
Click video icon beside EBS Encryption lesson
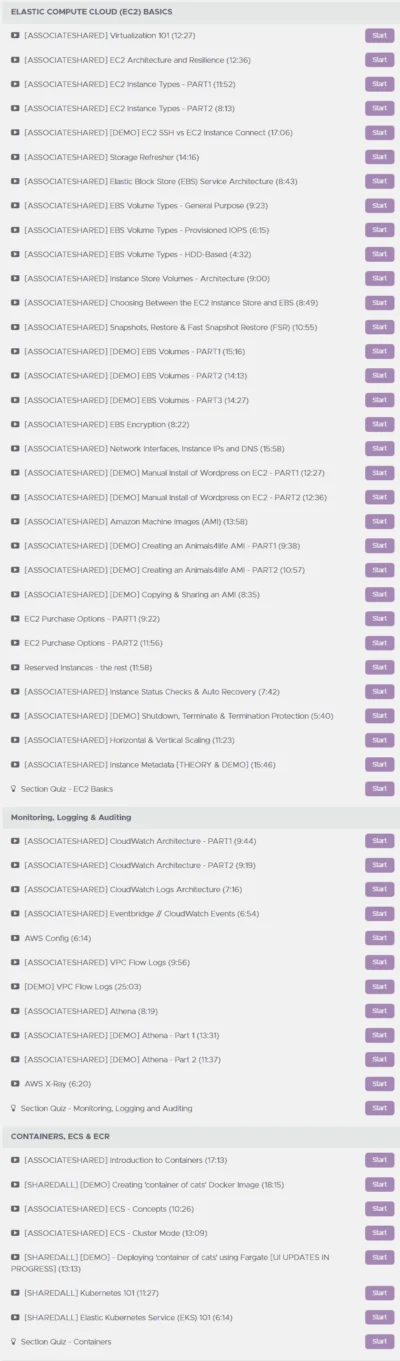(15, 424)
